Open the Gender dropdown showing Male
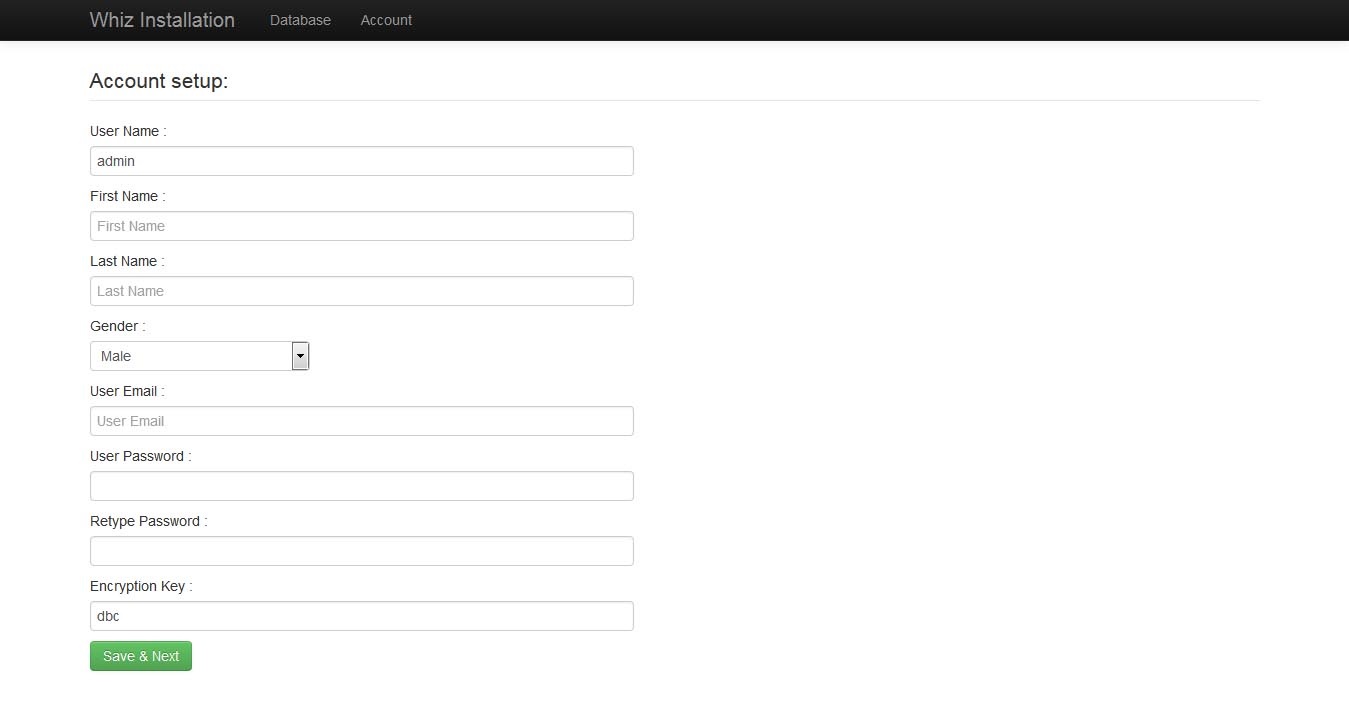This screenshot has height=721, width=1349. point(200,356)
